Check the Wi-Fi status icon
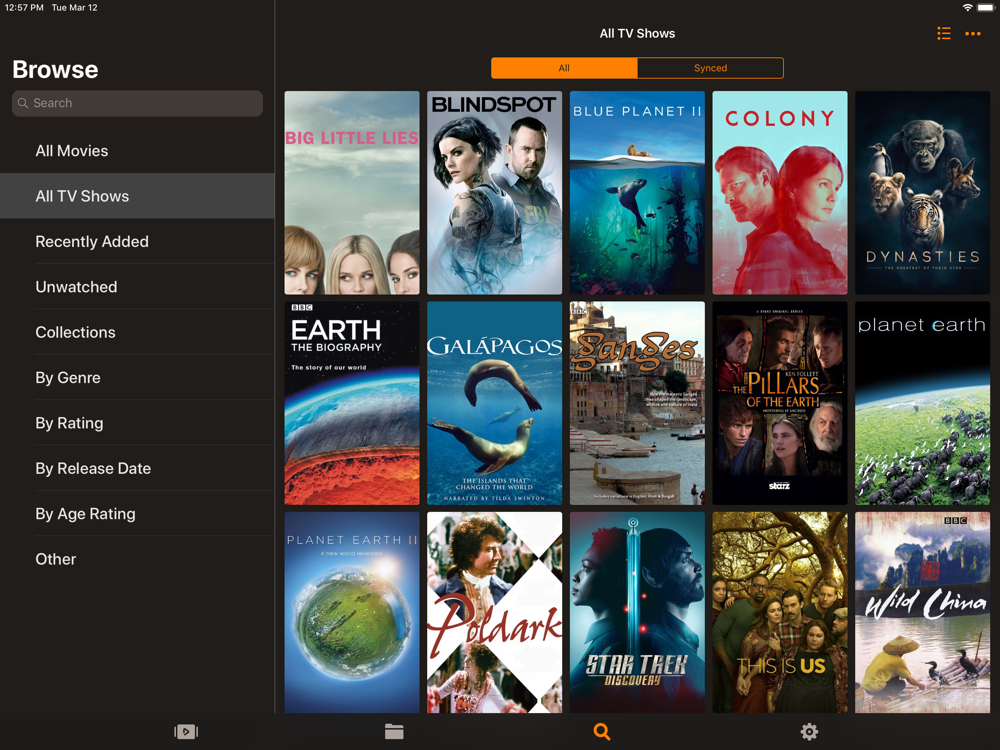 click(x=967, y=8)
